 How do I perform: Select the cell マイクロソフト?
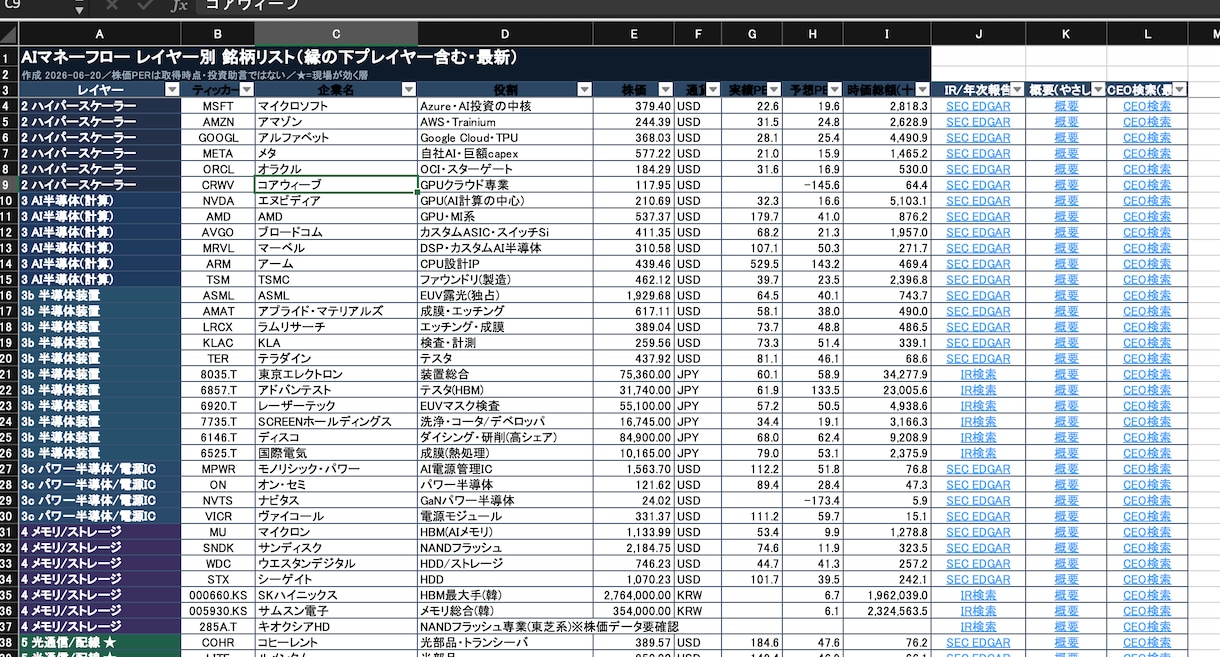[336, 106]
